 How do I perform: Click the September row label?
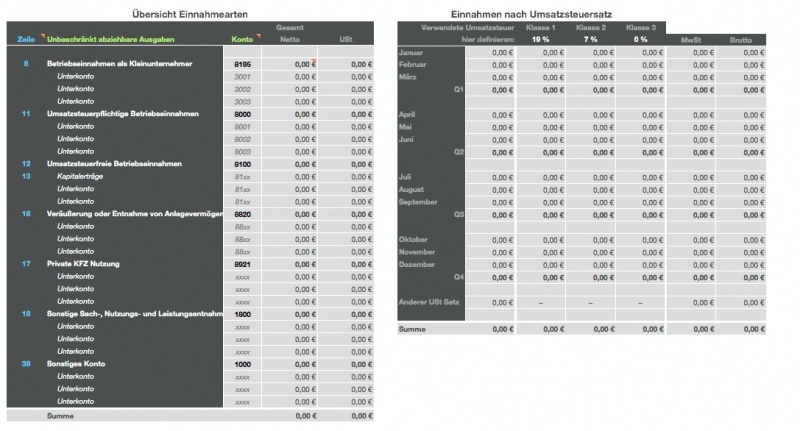[x=418, y=202]
